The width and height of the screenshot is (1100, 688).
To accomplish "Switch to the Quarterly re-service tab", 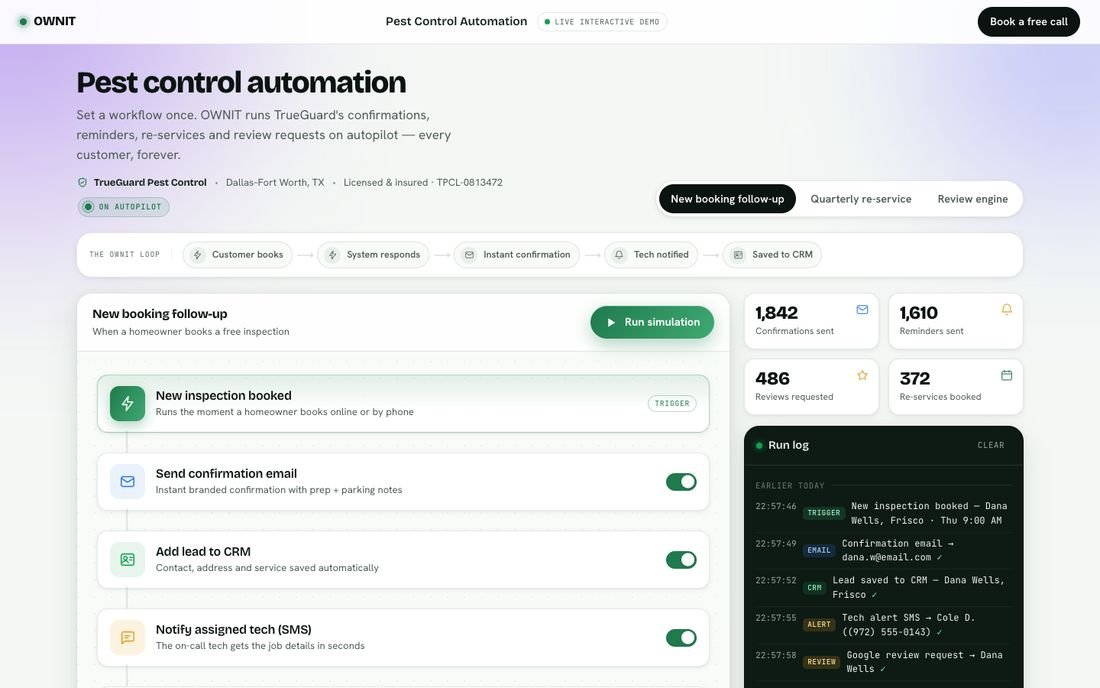I will pyautogui.click(x=861, y=199).
